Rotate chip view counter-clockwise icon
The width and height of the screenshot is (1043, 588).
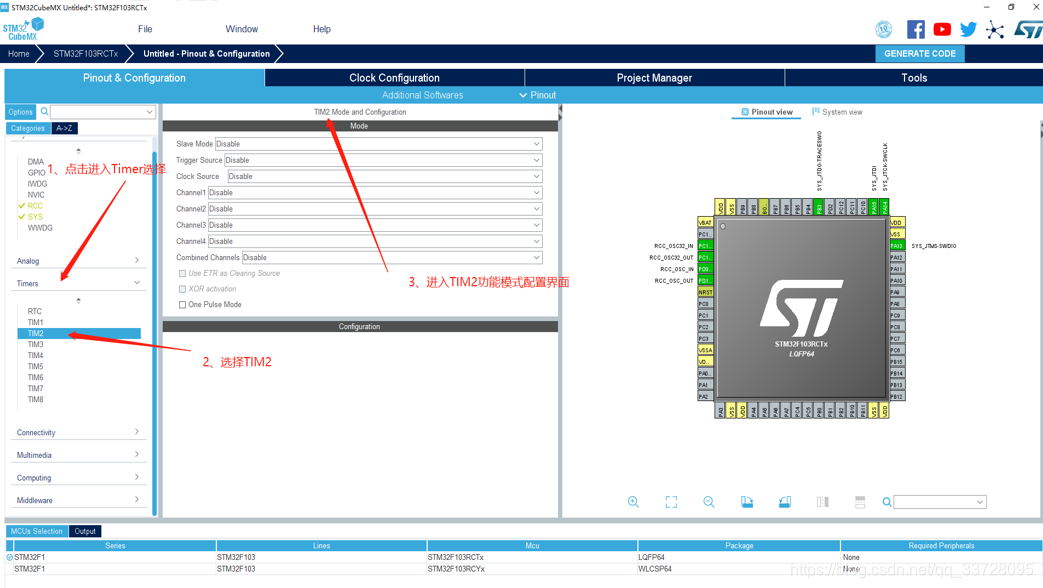coord(785,502)
